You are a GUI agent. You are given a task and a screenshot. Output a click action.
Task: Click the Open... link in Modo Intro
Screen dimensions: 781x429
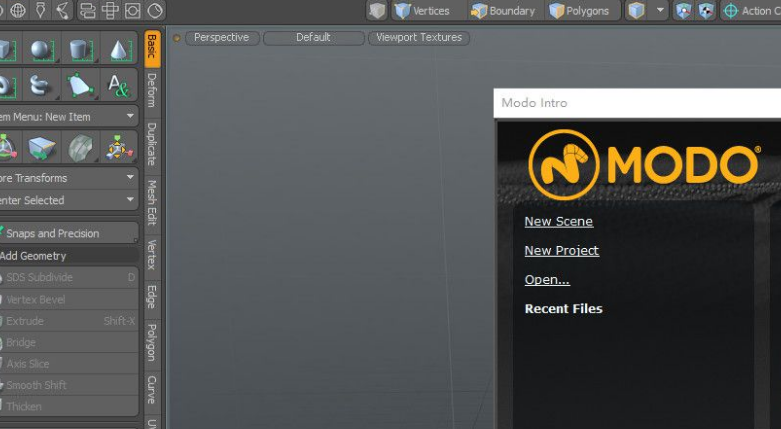547,280
